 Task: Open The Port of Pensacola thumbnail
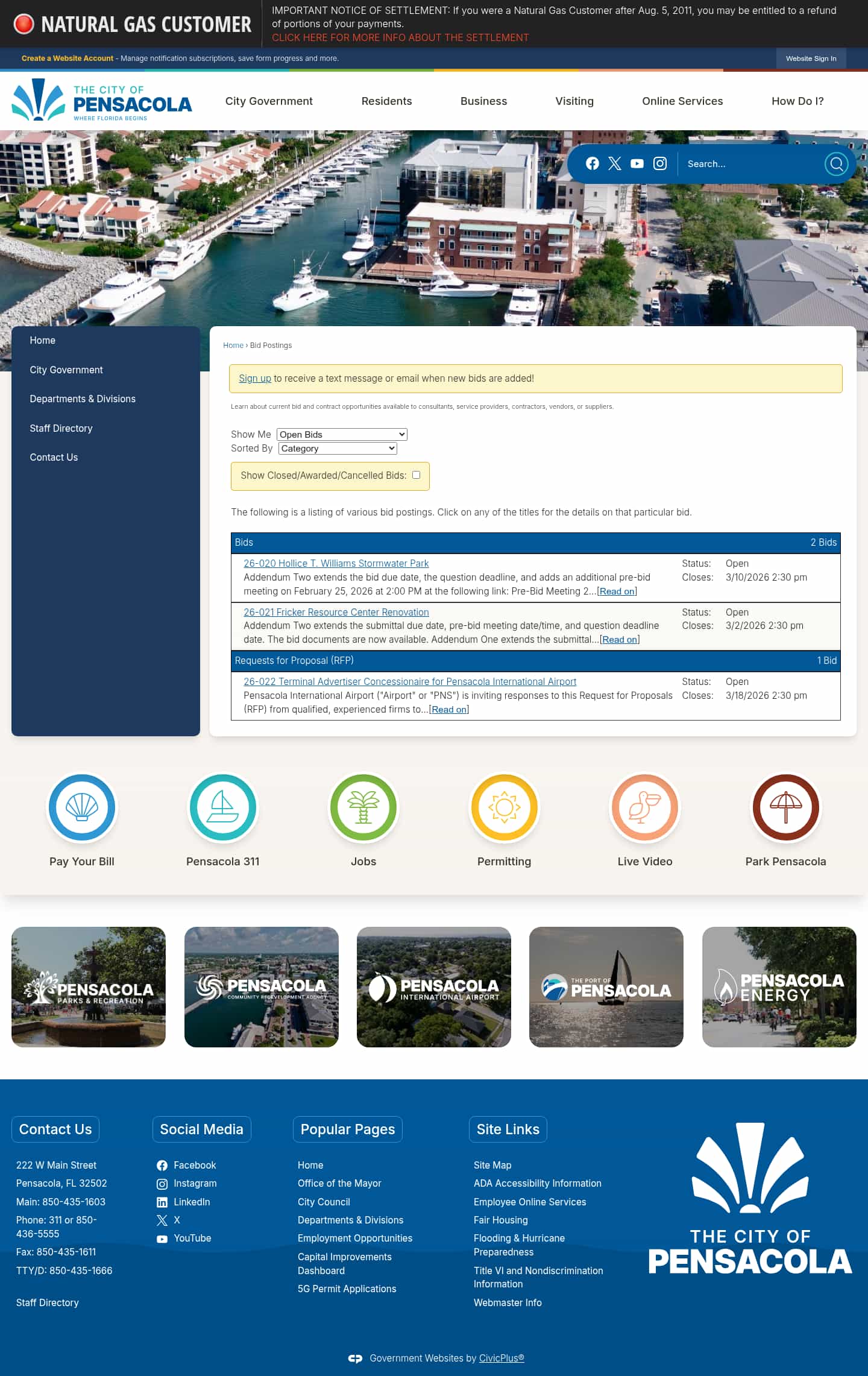(x=606, y=987)
